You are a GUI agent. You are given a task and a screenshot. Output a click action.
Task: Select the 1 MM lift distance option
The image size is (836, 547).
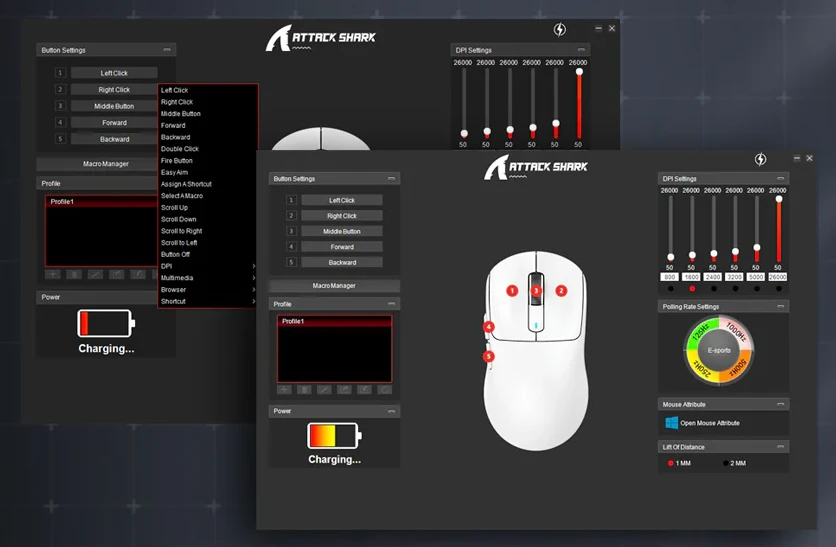tap(671, 464)
